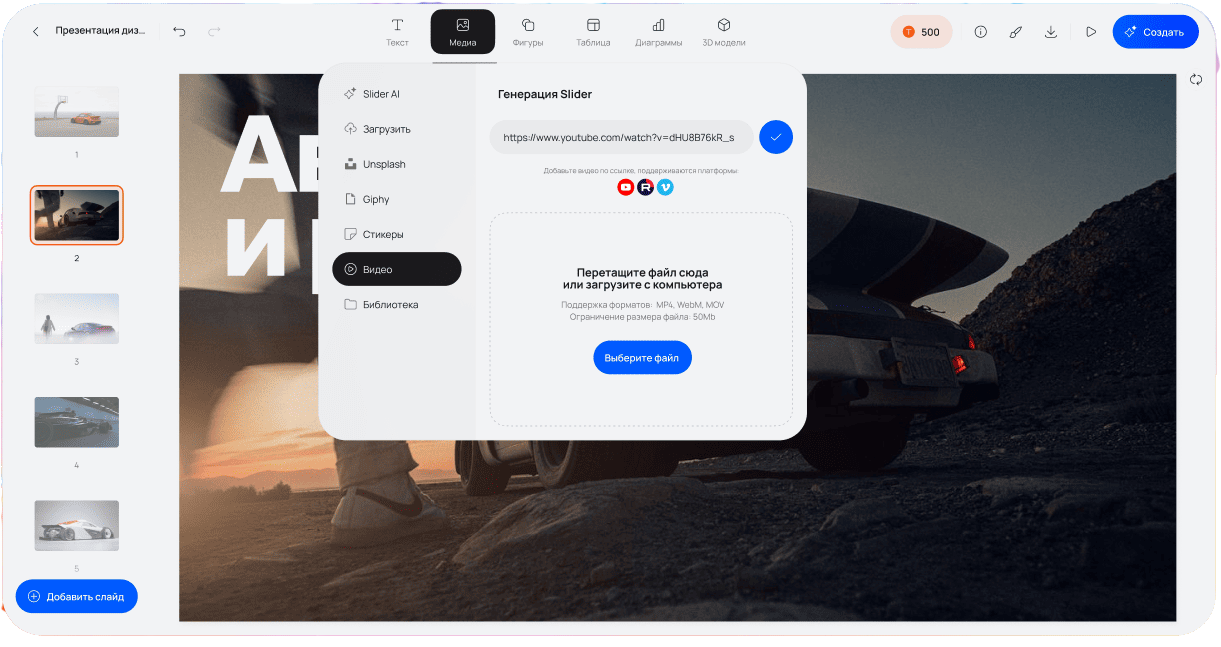Select the brush style icon
This screenshot has width=1221, height=647.
coord(1015,32)
